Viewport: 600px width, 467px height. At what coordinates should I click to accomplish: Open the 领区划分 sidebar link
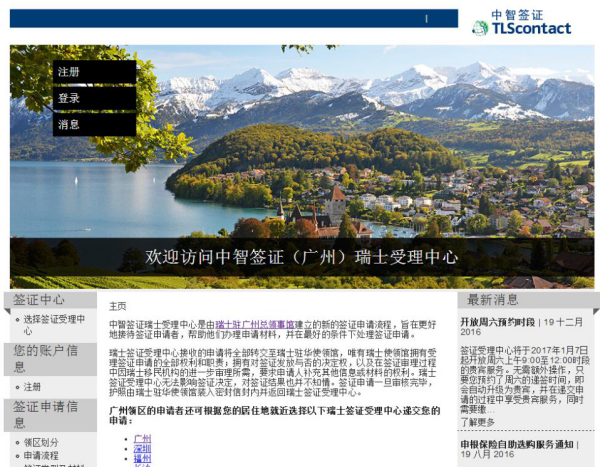coord(41,443)
